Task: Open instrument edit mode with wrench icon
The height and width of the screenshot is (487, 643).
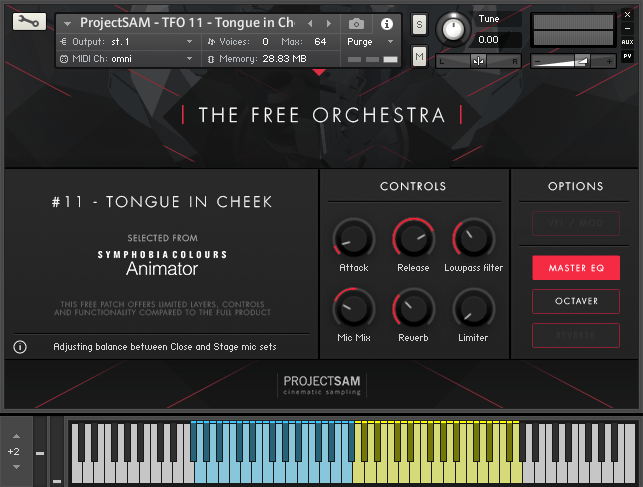Action: coord(29,21)
